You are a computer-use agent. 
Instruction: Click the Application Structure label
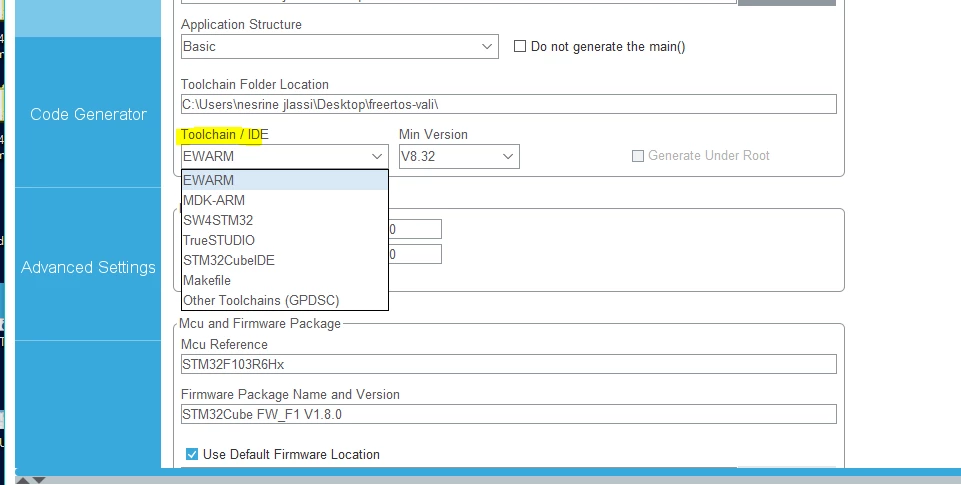coord(241,25)
